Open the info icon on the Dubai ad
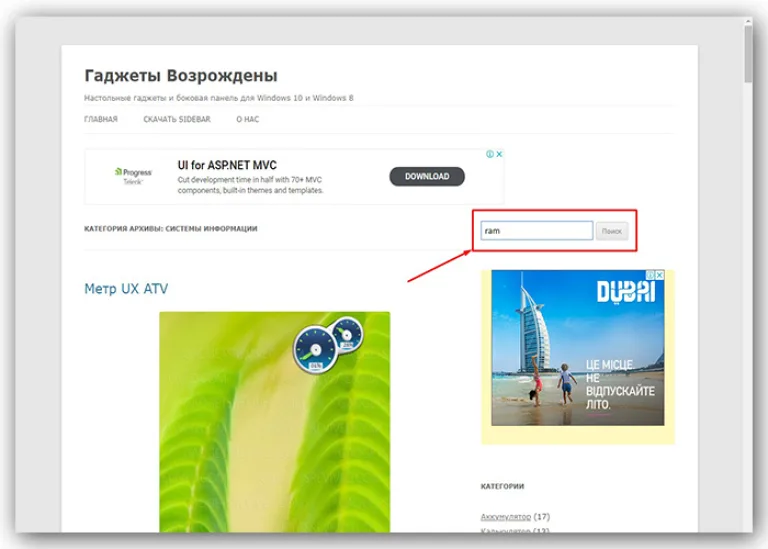The width and height of the screenshot is (768, 549). point(650,275)
